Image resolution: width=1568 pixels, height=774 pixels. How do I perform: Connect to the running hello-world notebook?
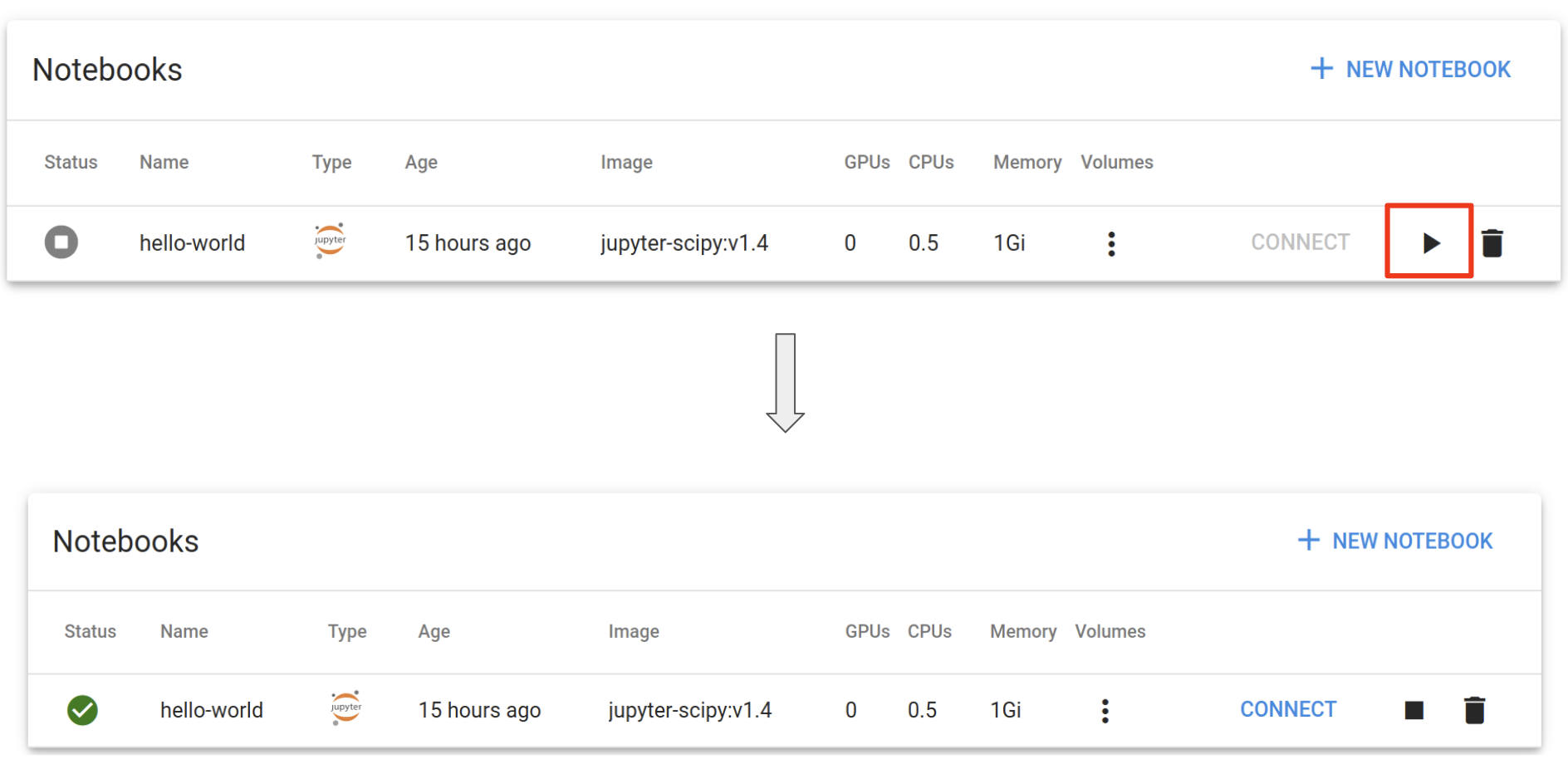tap(1288, 709)
